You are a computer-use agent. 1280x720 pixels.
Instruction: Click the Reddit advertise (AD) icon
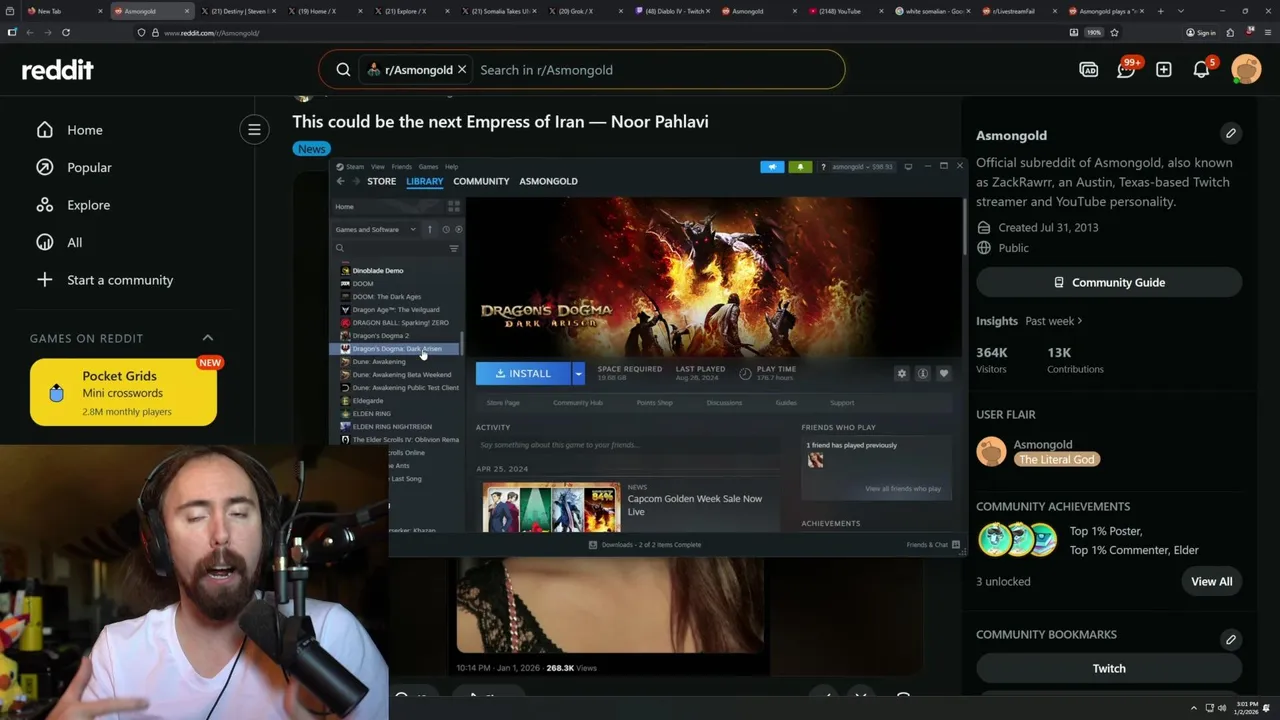click(x=1089, y=70)
